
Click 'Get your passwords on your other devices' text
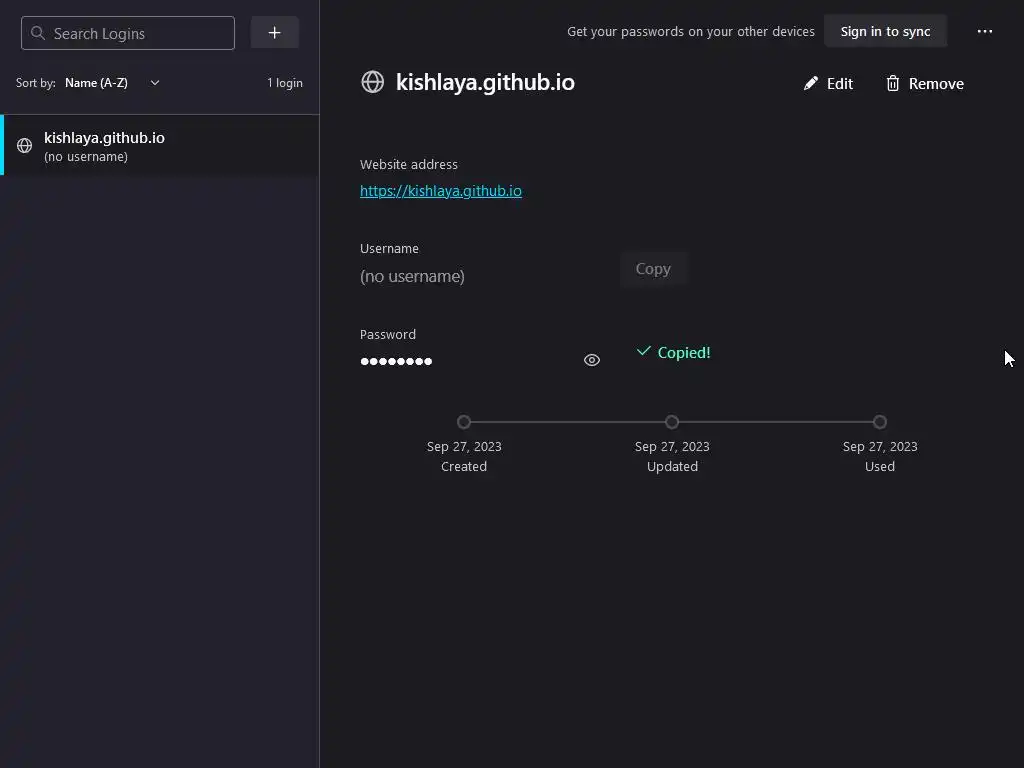tap(691, 31)
